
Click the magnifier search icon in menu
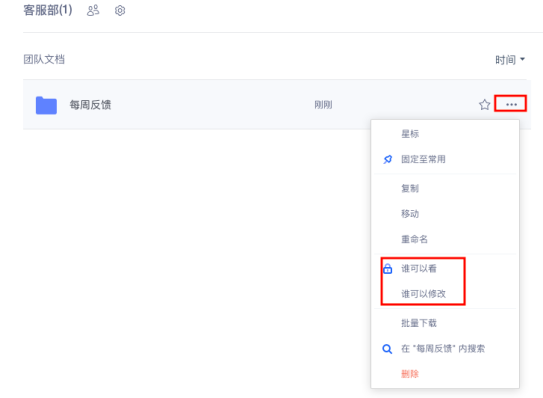click(387, 349)
